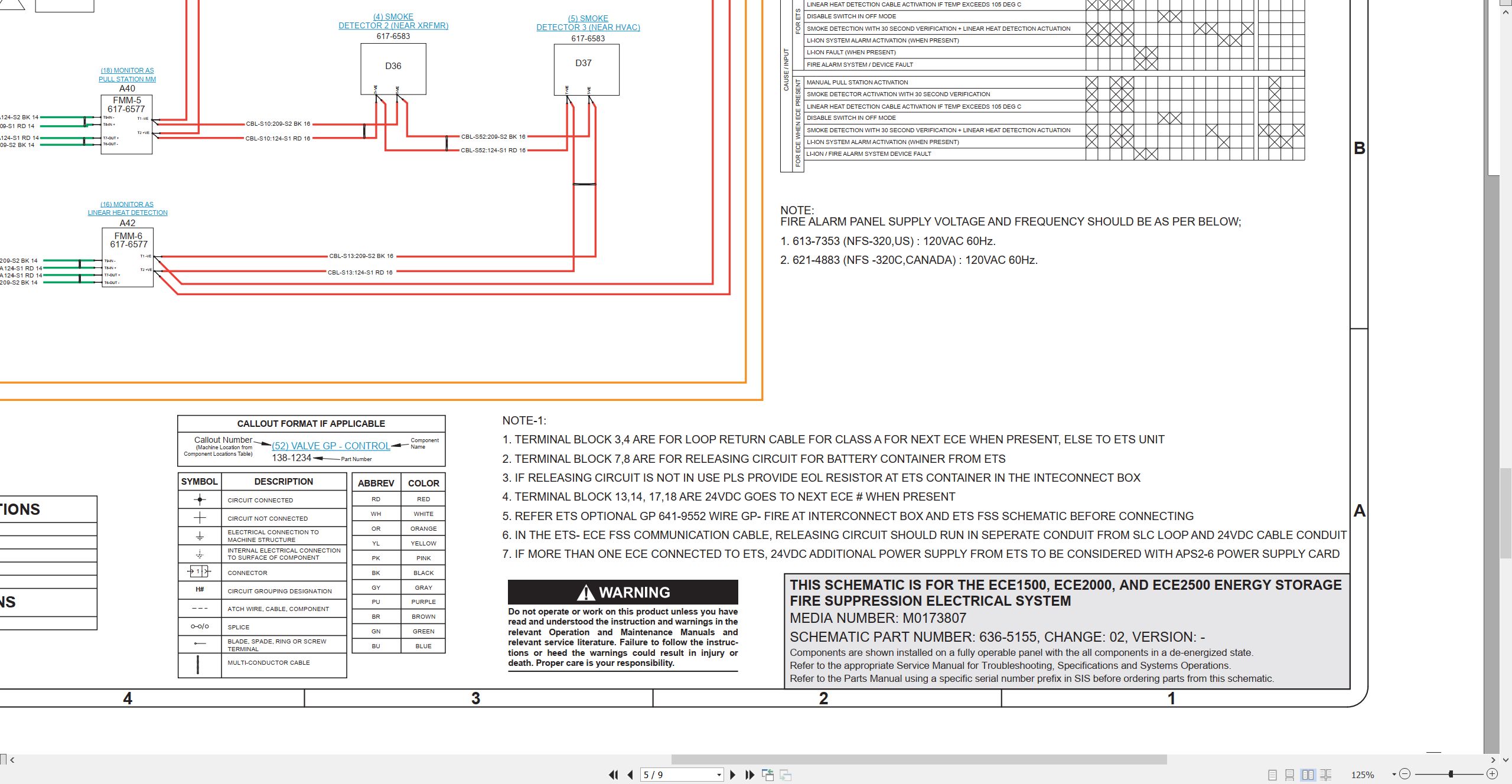This screenshot has height=784, width=1512.
Task: Click the zoom slider handle
Action: [1451, 774]
